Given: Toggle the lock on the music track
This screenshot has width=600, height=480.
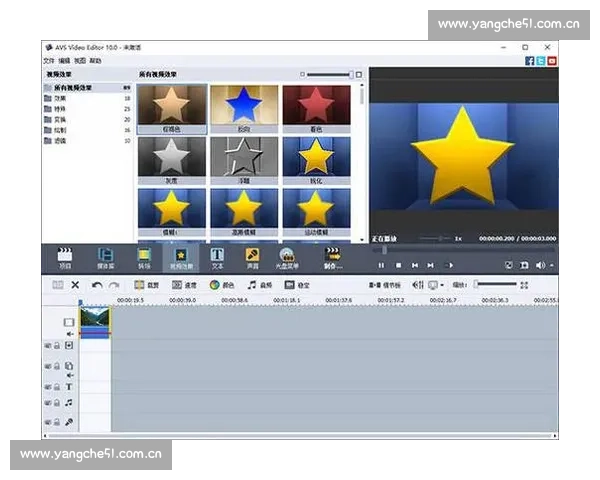Looking at the screenshot, I should [58, 404].
